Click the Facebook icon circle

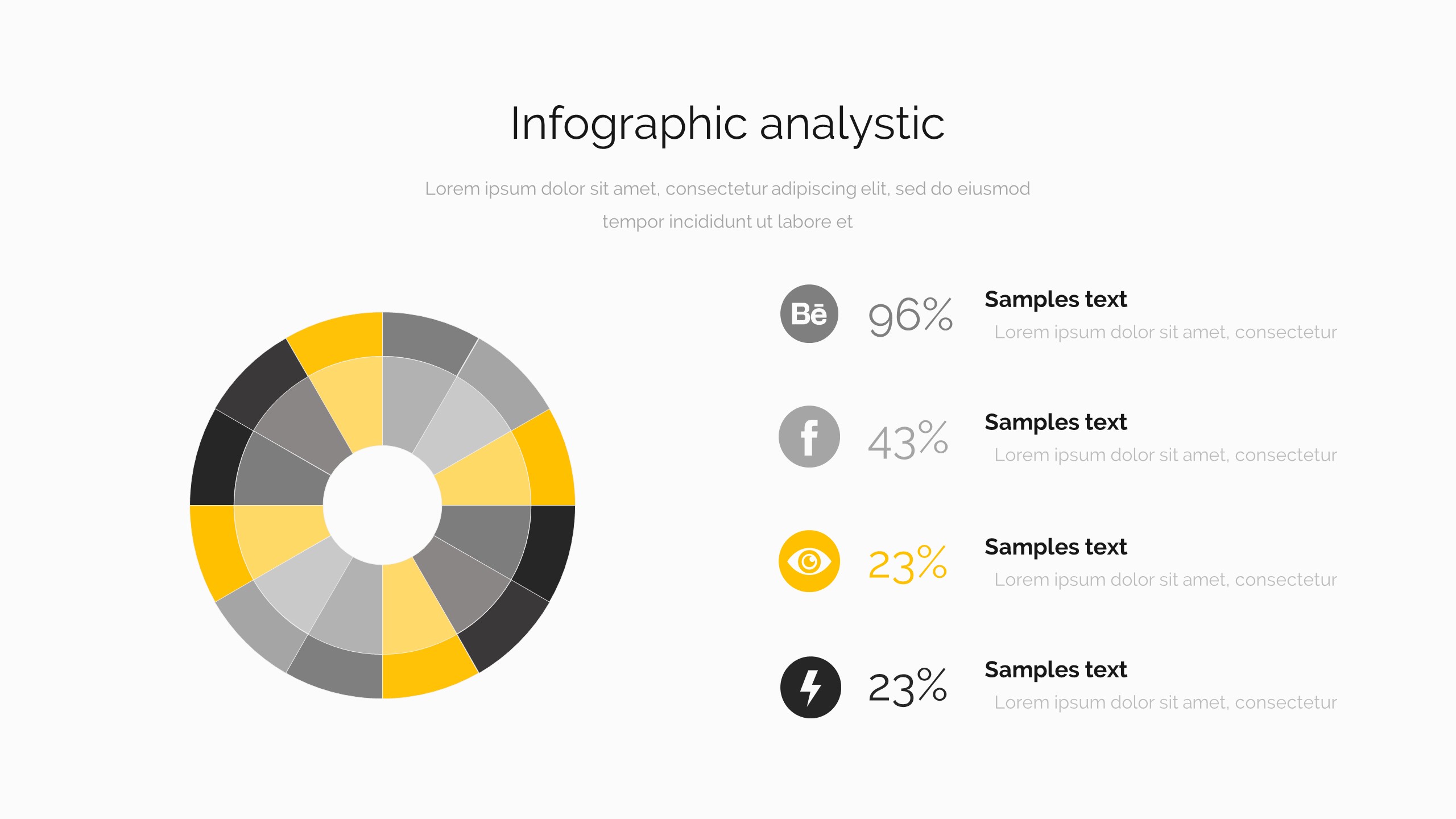click(809, 437)
